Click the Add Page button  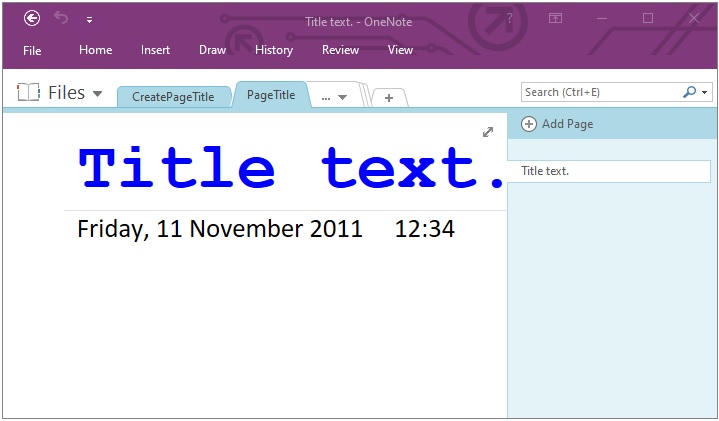(x=558, y=124)
